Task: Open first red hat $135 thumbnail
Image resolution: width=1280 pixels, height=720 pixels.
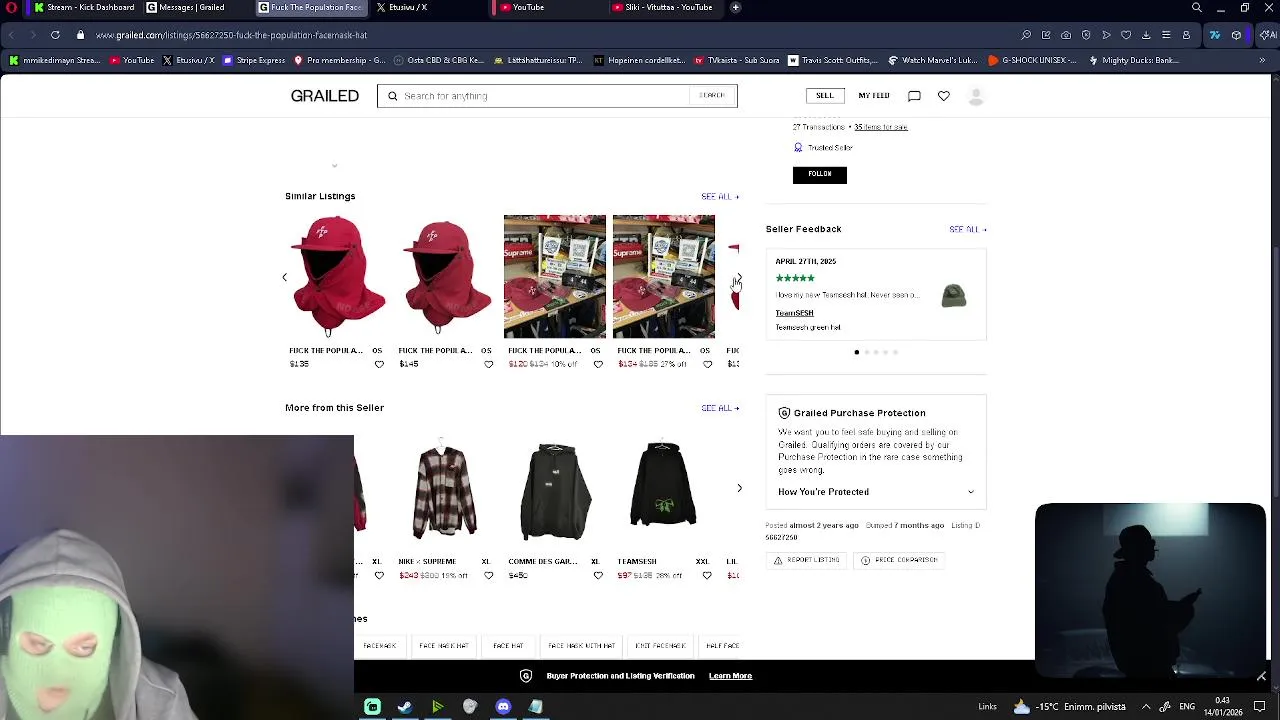Action: [336, 276]
